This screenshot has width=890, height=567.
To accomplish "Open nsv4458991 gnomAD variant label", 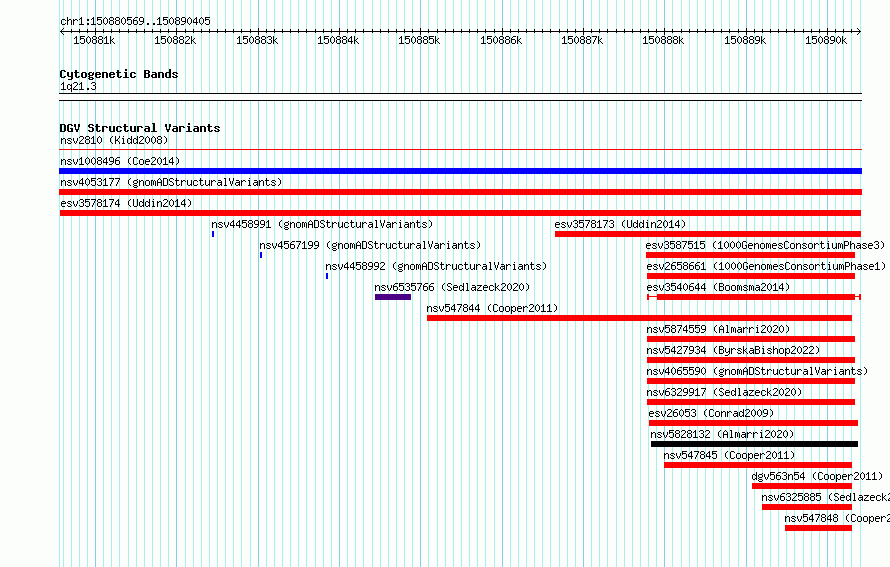I will tap(322, 224).
